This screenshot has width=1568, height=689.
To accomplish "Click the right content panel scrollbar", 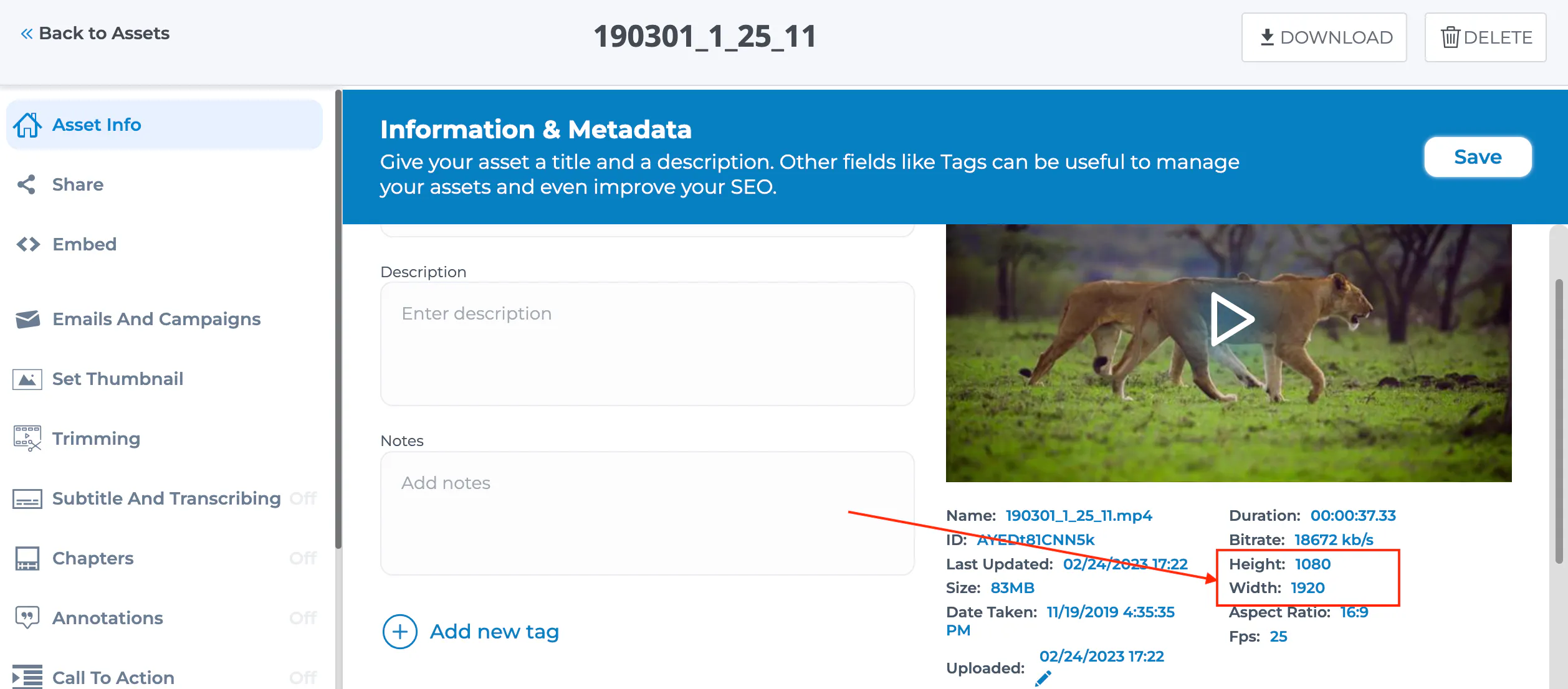I will point(1559,421).
